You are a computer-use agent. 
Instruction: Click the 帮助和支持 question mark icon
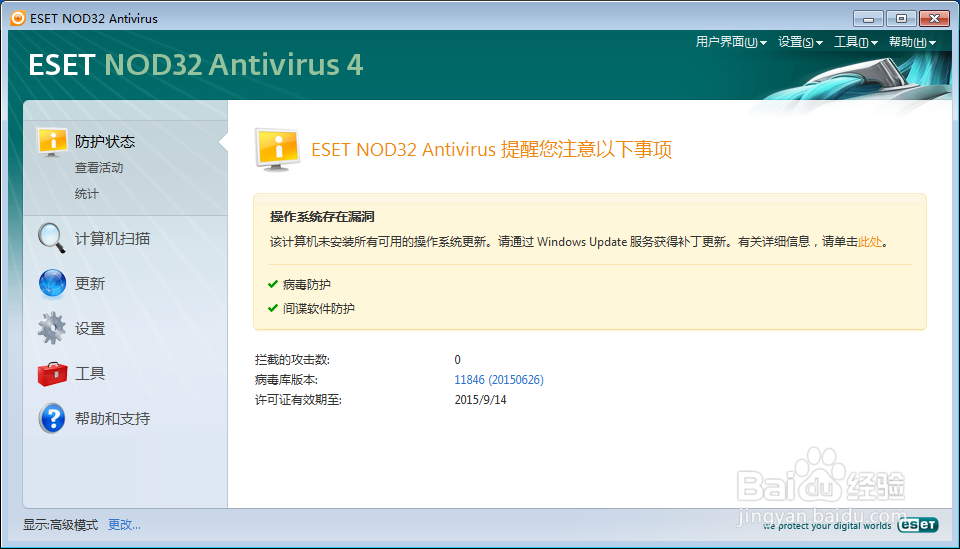tap(52, 419)
